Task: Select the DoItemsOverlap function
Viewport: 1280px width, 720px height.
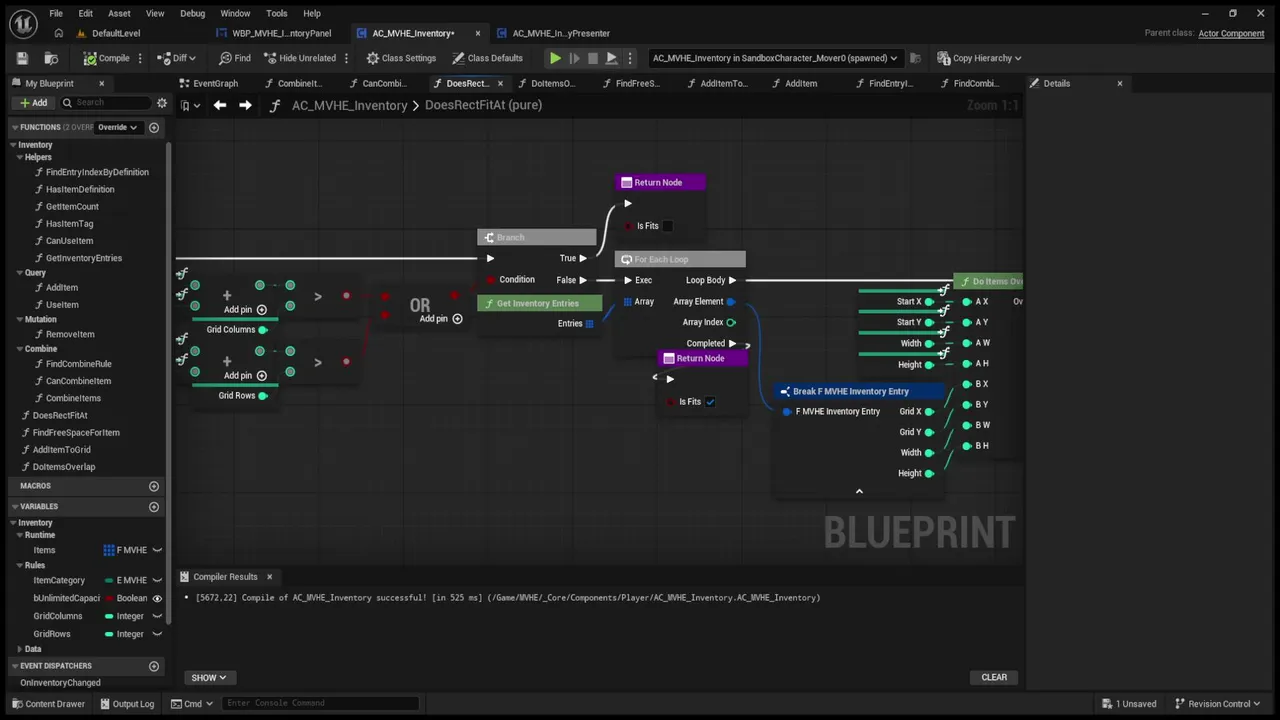Action: 64,467
